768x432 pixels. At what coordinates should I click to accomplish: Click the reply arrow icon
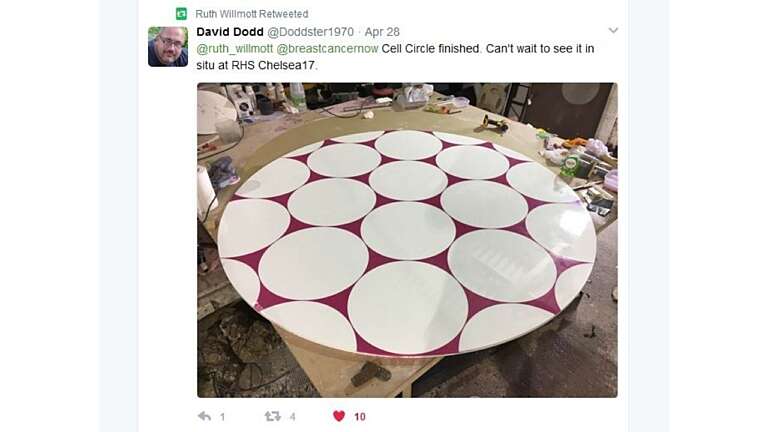coord(204,416)
